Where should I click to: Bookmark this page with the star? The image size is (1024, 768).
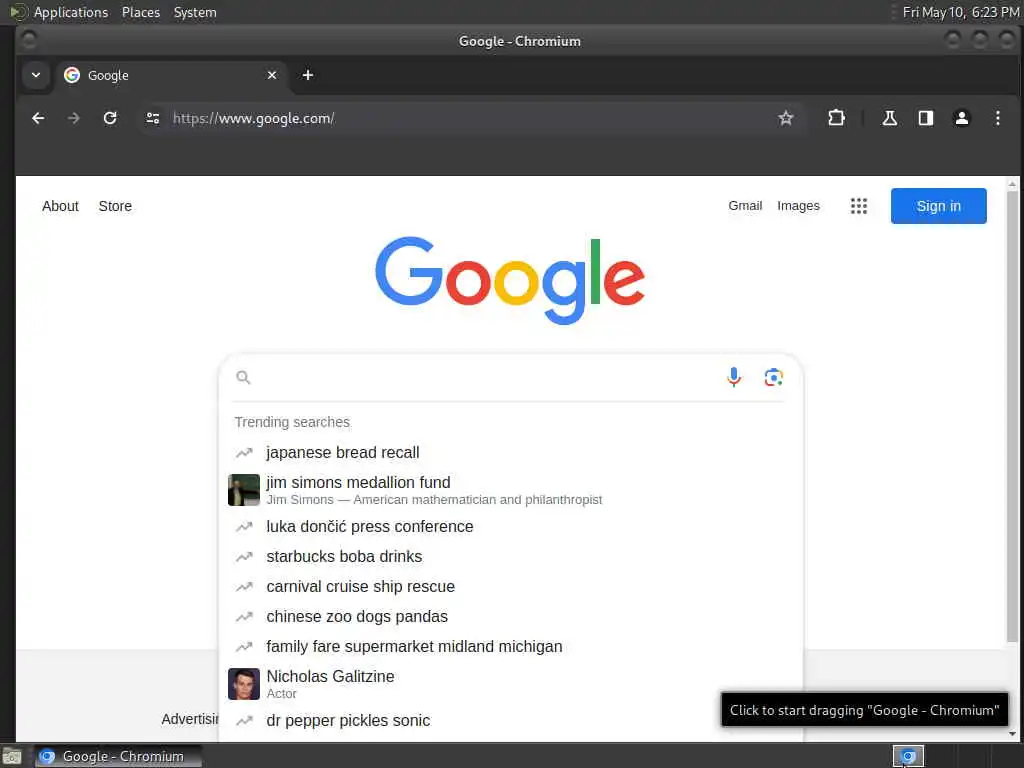(x=786, y=118)
